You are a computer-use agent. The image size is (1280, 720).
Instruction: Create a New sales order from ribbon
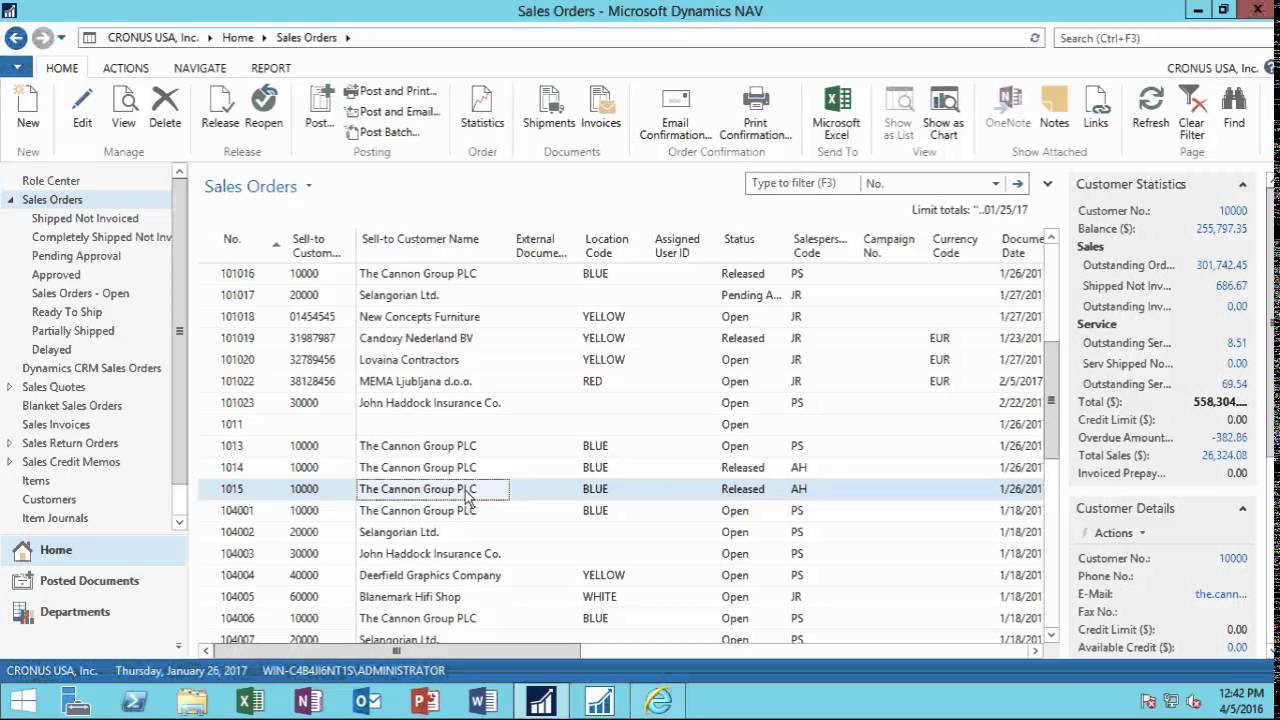tap(28, 108)
